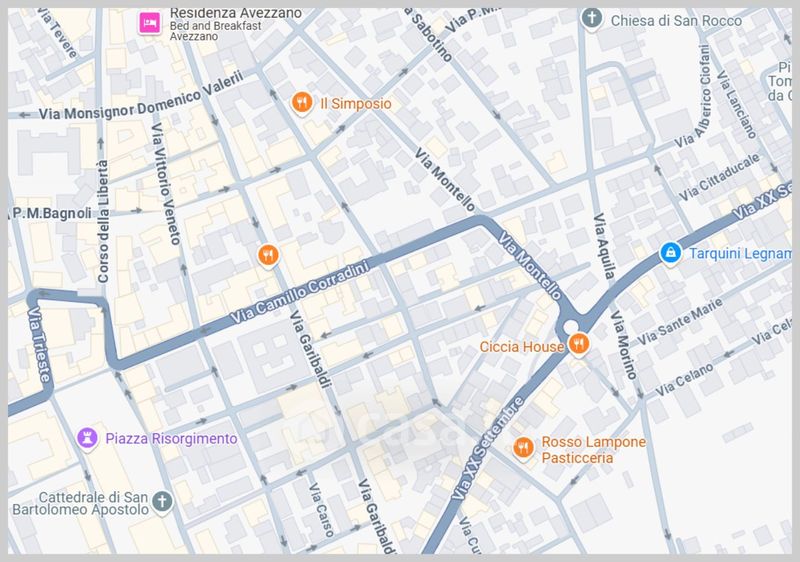The height and width of the screenshot is (562, 800).
Task: Click the Rosso Lampone Pasticceria icon
Action: coord(523,448)
